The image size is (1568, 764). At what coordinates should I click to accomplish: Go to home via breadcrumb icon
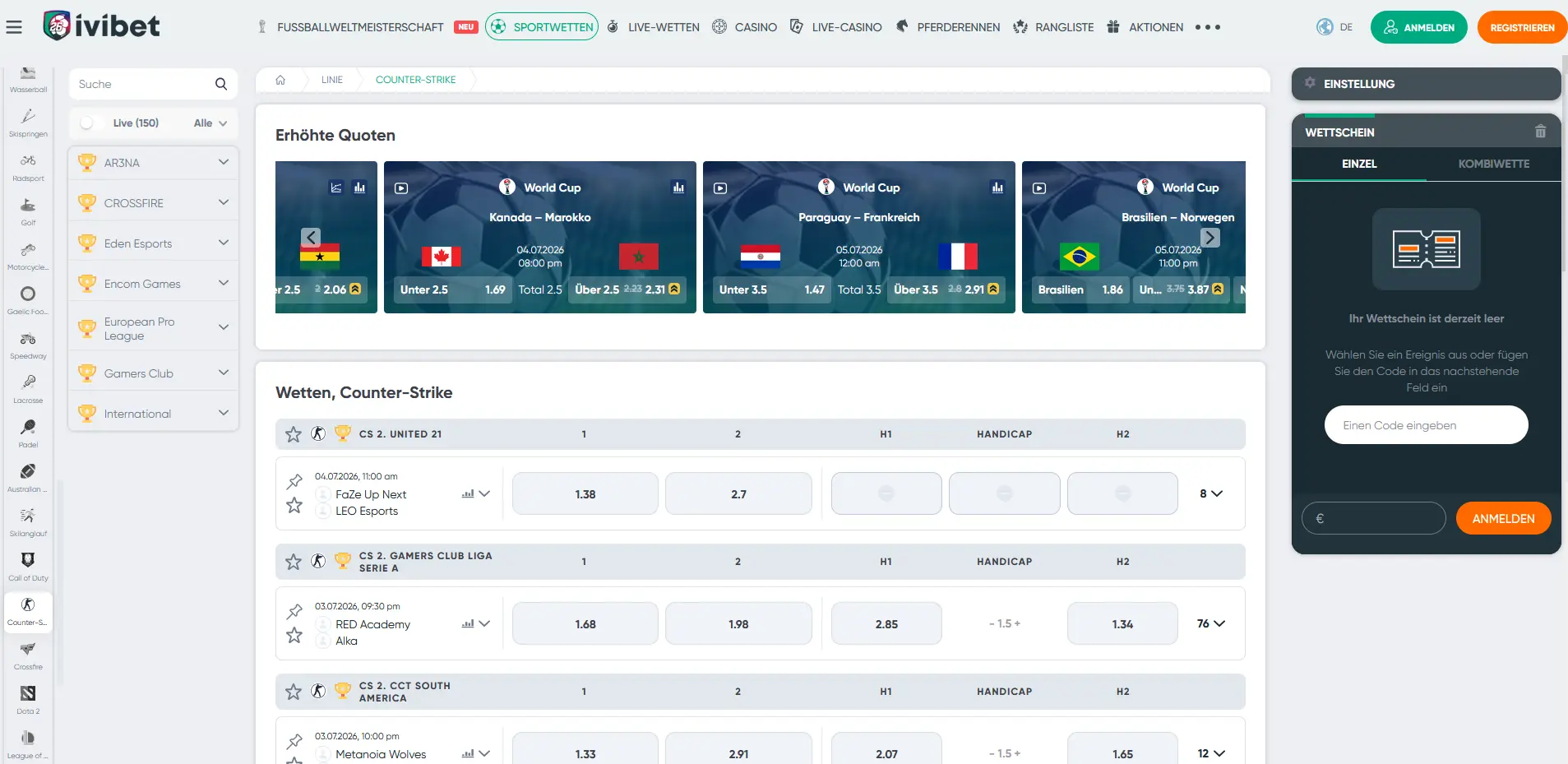click(x=280, y=80)
